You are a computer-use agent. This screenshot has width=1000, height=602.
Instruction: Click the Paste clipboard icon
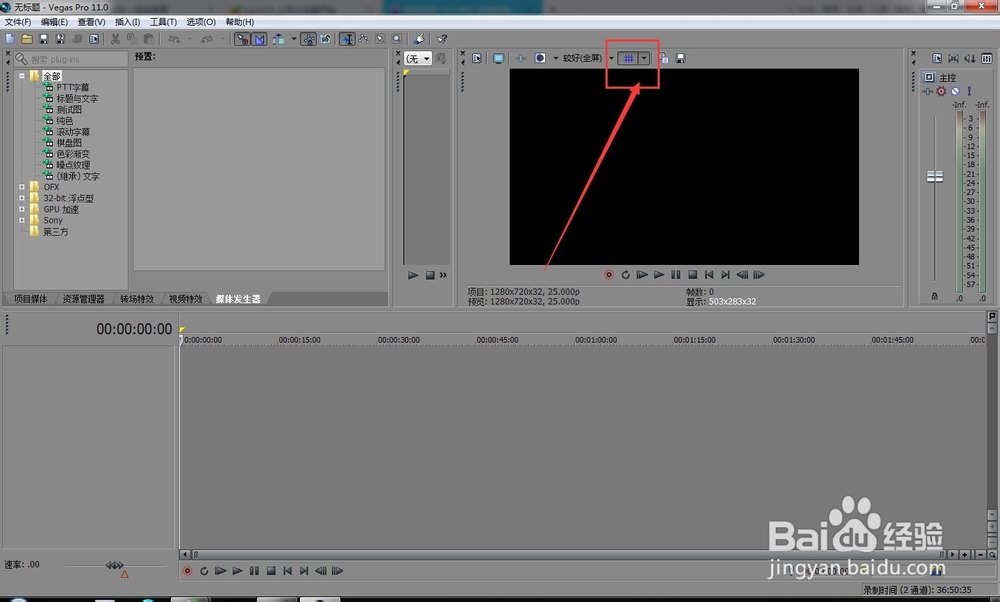(149, 39)
